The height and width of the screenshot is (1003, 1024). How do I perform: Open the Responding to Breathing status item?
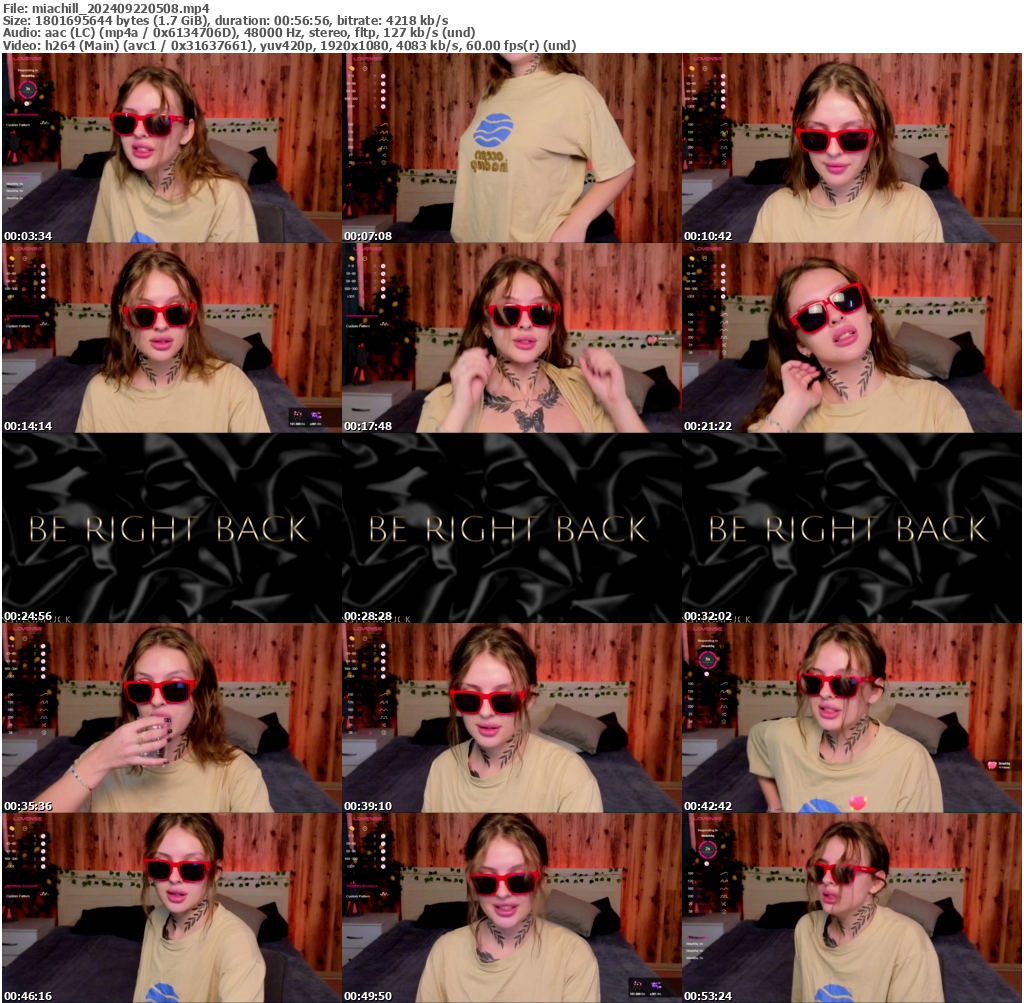(26, 72)
